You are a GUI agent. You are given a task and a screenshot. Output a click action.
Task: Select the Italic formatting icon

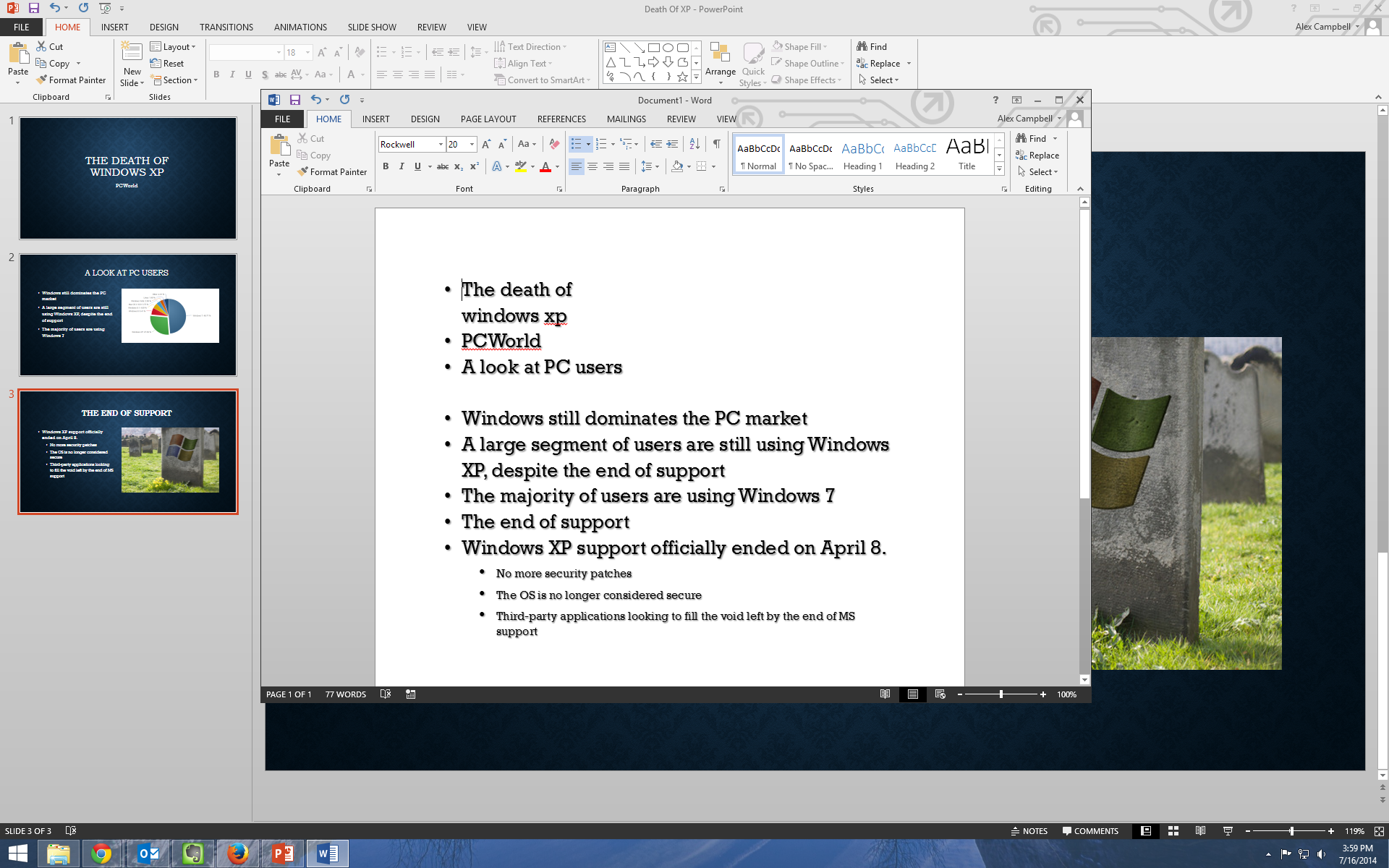point(400,166)
